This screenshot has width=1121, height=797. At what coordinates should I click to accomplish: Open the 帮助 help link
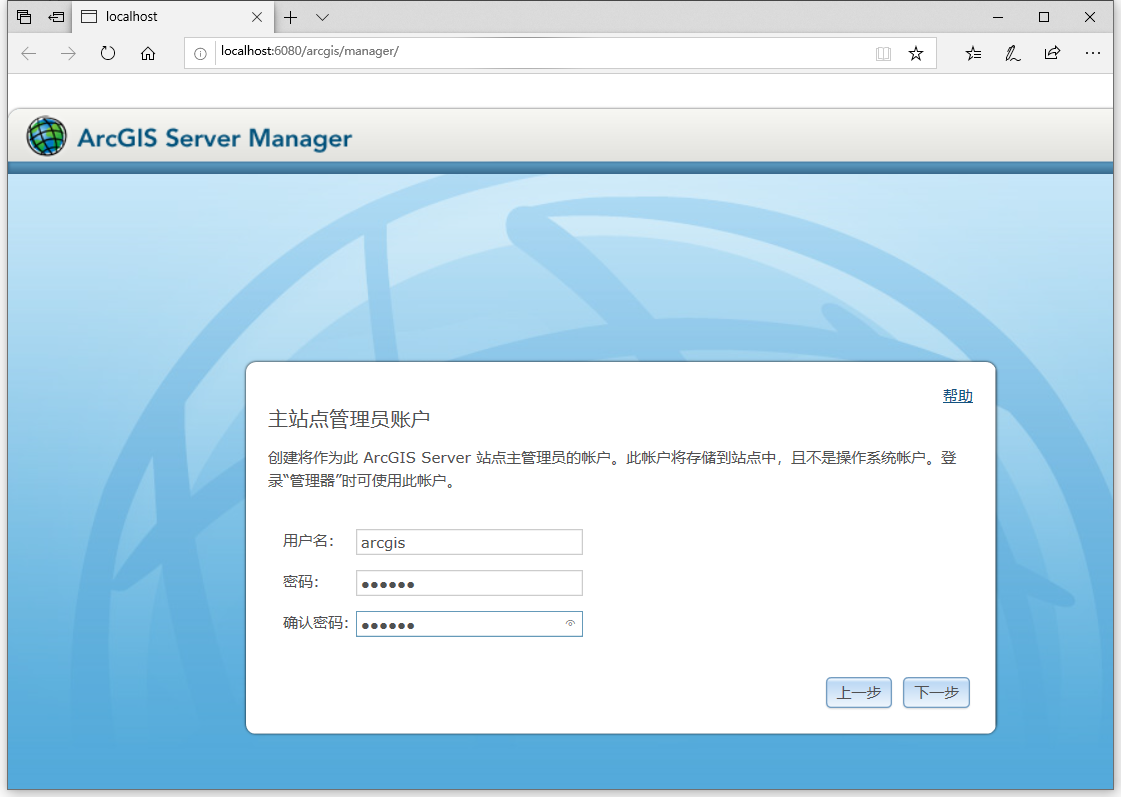pos(958,396)
